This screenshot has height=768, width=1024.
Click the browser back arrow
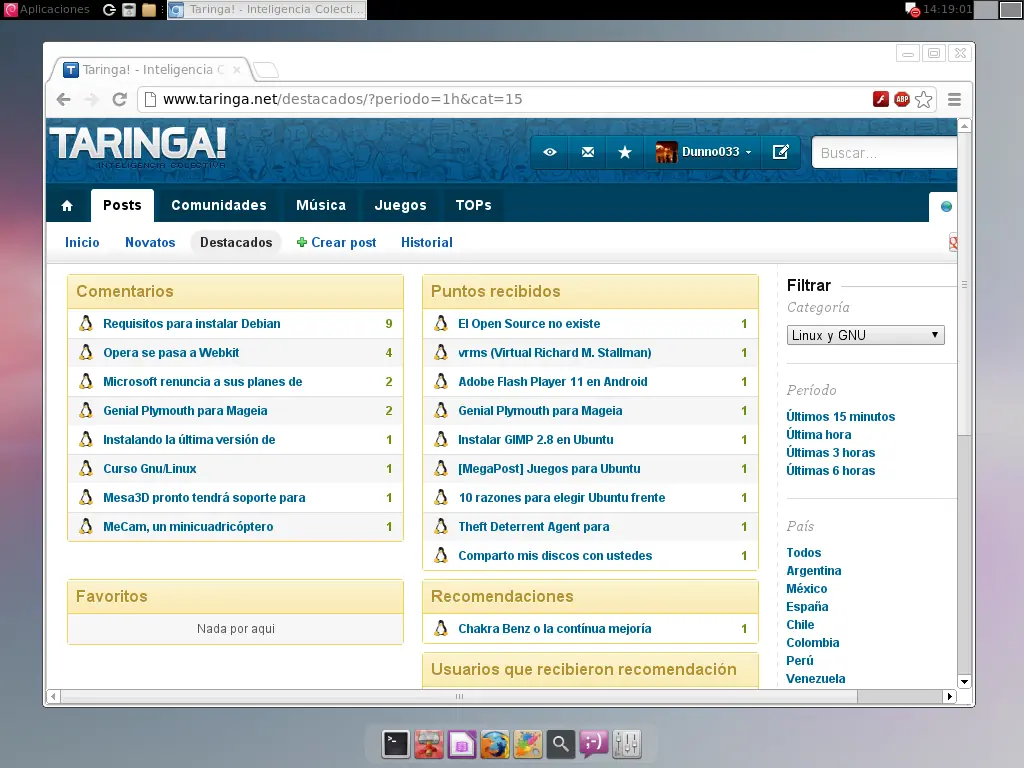point(63,99)
